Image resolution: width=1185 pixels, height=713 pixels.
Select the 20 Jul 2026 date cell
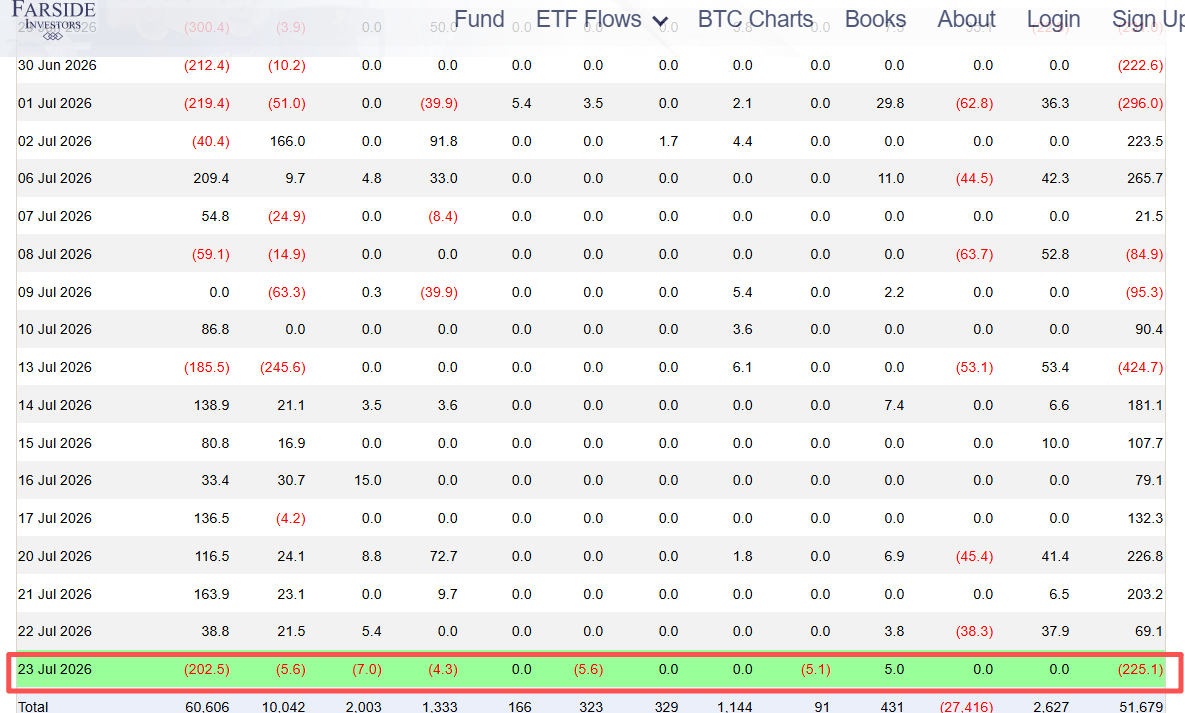pyautogui.click(x=54, y=556)
